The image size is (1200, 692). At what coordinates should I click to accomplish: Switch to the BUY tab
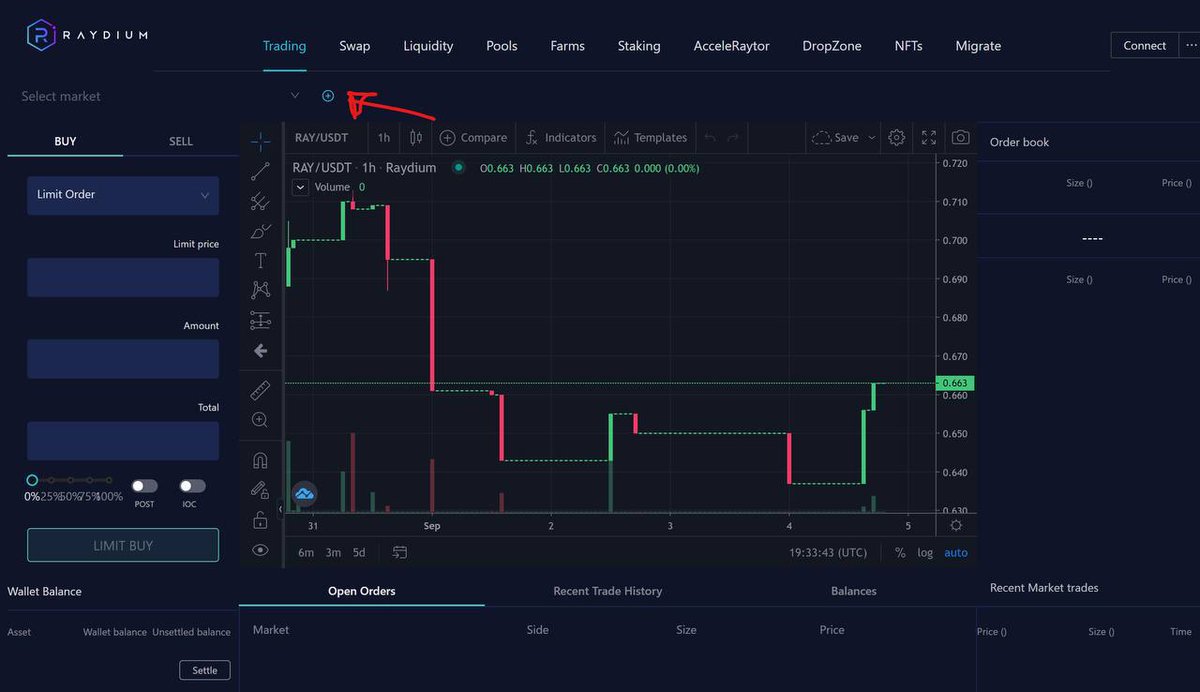[x=65, y=141]
